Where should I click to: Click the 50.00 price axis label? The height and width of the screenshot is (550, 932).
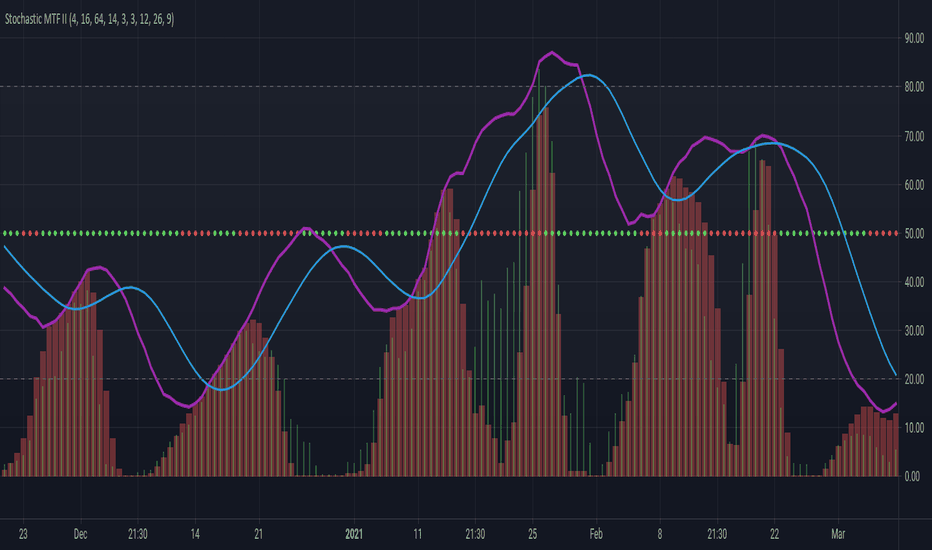(914, 234)
